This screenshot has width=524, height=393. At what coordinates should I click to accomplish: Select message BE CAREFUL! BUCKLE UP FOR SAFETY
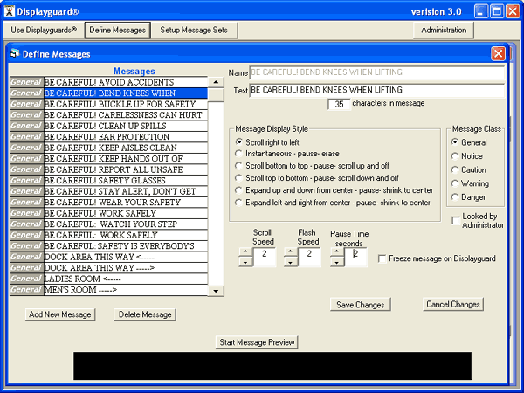pos(109,104)
